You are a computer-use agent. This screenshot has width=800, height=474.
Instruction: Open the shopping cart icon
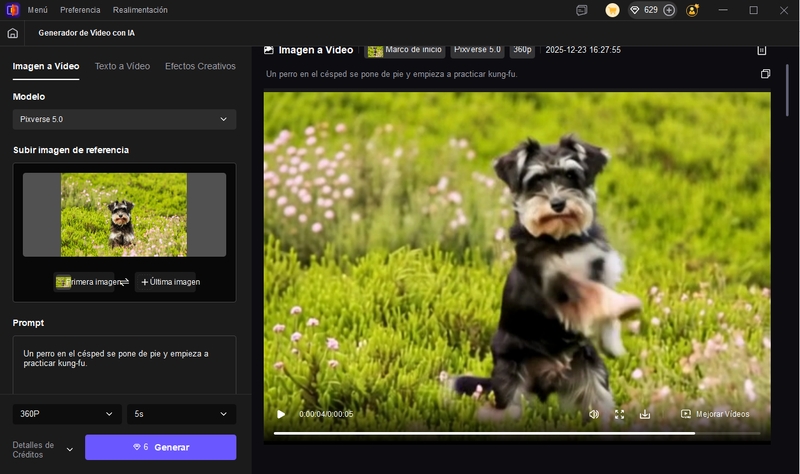612,10
